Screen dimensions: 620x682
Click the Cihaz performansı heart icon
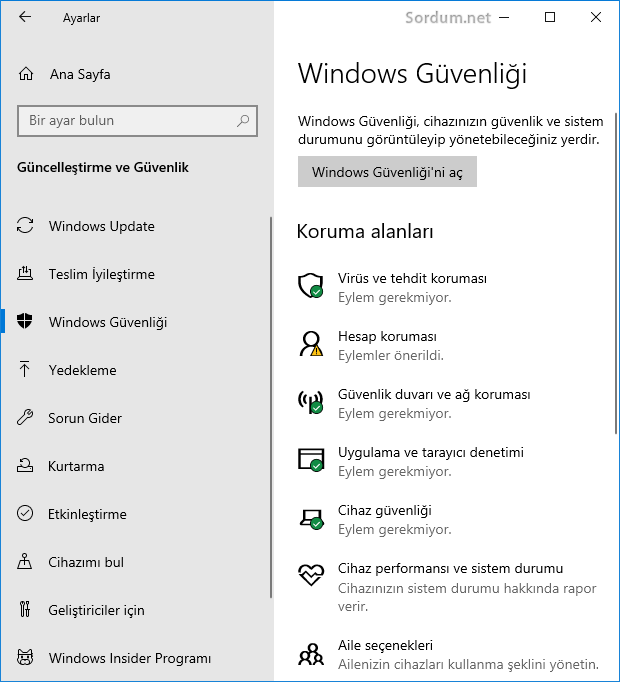[311, 575]
